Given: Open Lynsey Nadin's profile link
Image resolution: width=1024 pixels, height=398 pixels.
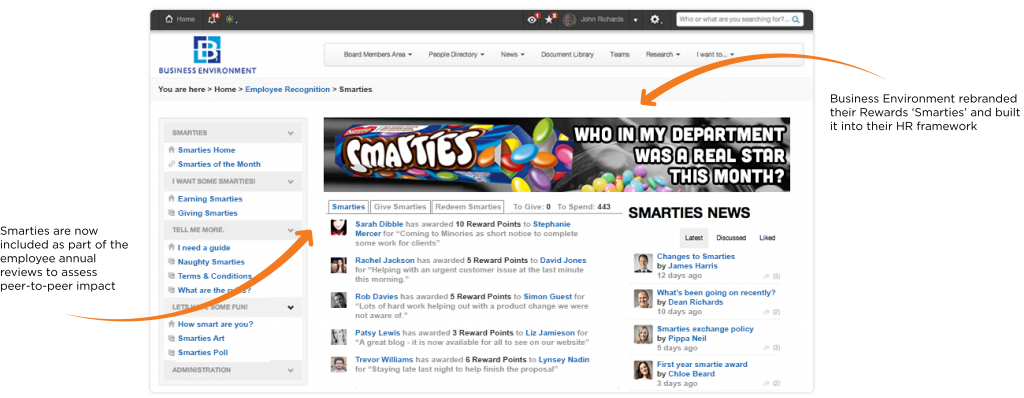Looking at the screenshot, I should (x=564, y=360).
